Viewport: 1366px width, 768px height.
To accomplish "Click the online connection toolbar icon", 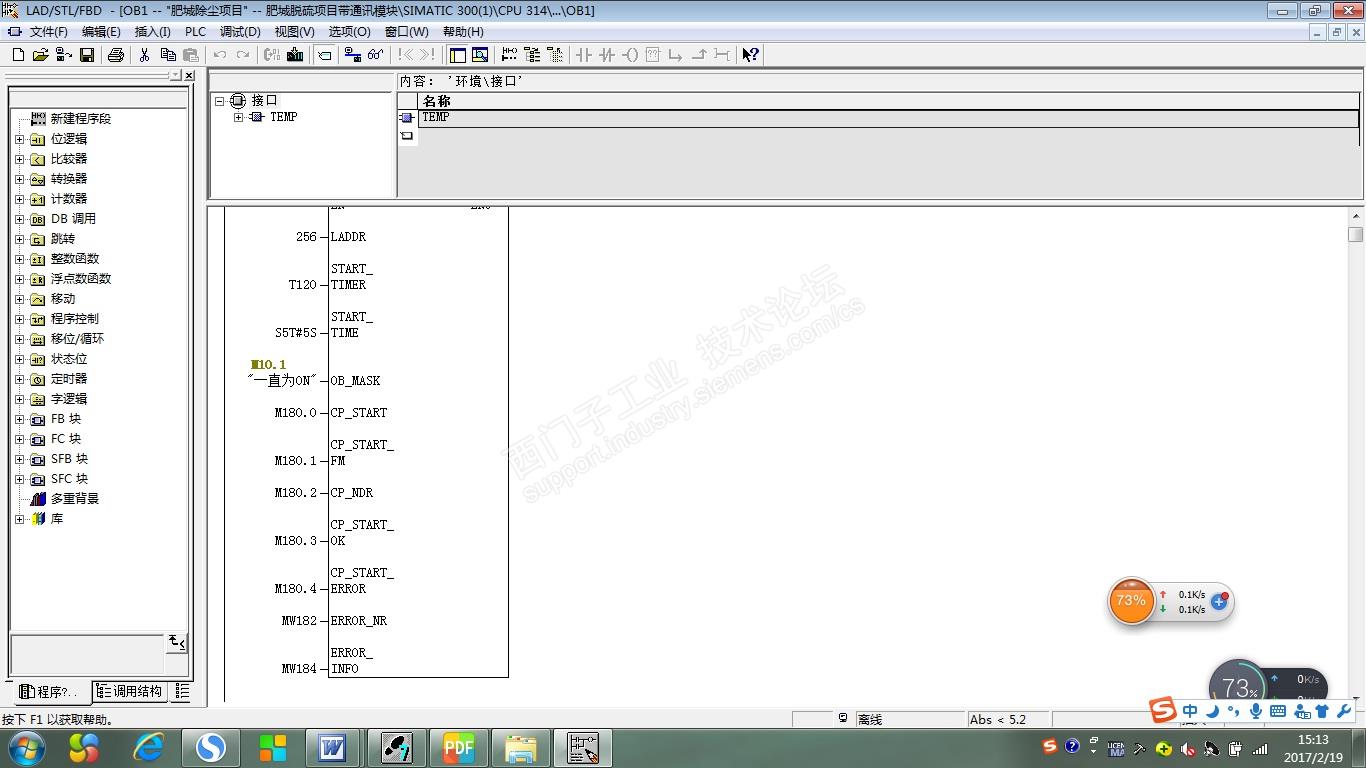I will (x=352, y=55).
